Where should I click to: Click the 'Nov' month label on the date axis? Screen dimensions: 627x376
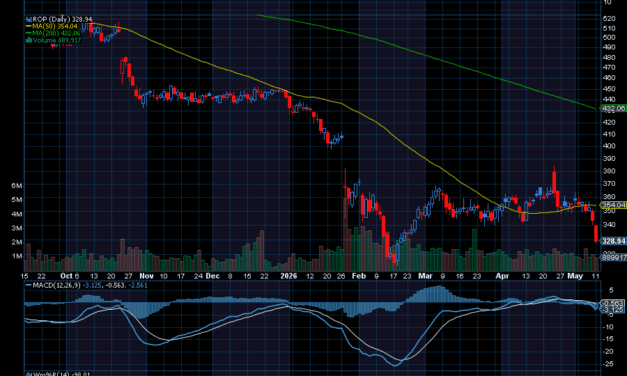[146, 276]
